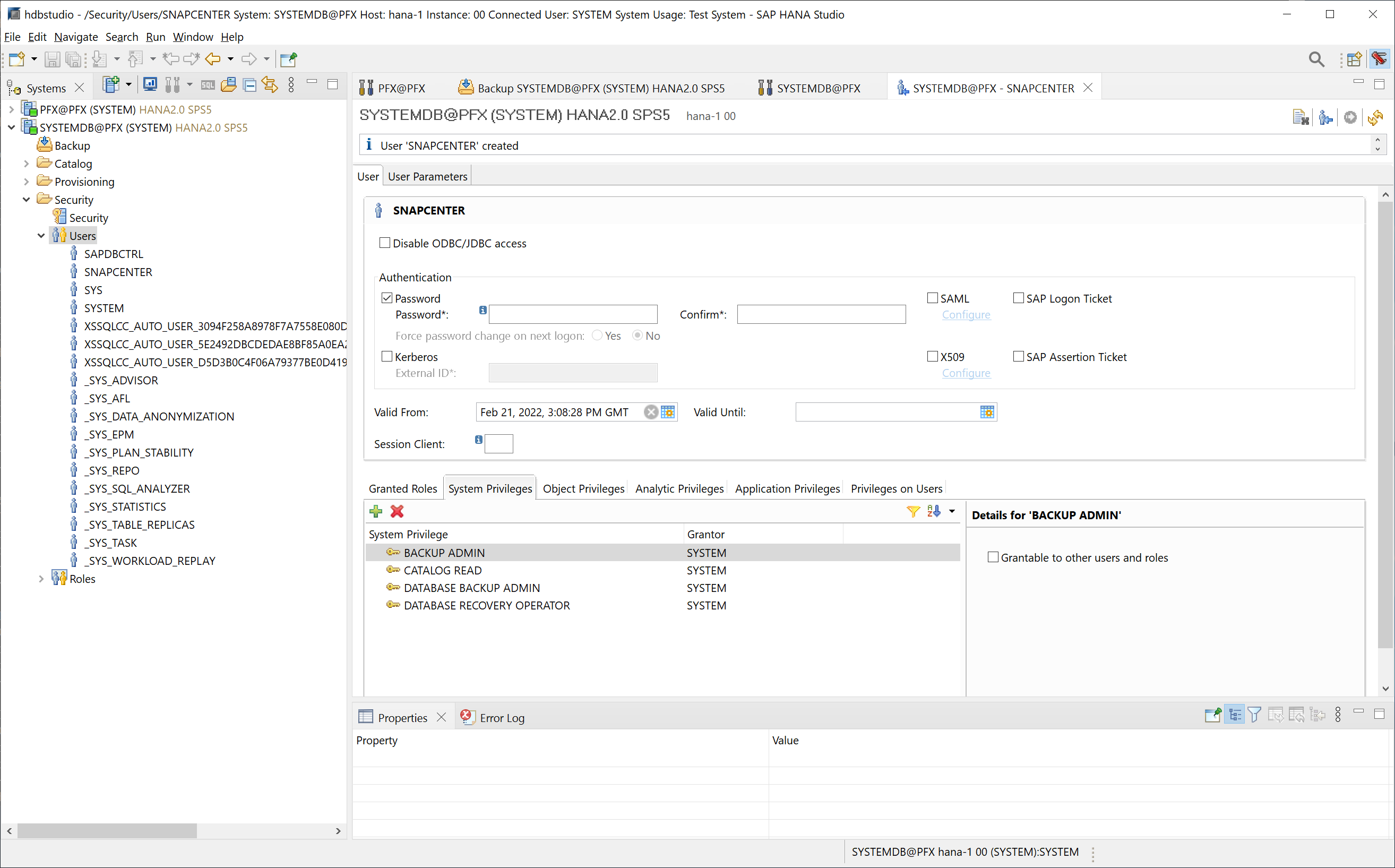1395x868 pixels.
Task: Open the Window menu
Action: pyautogui.click(x=192, y=37)
